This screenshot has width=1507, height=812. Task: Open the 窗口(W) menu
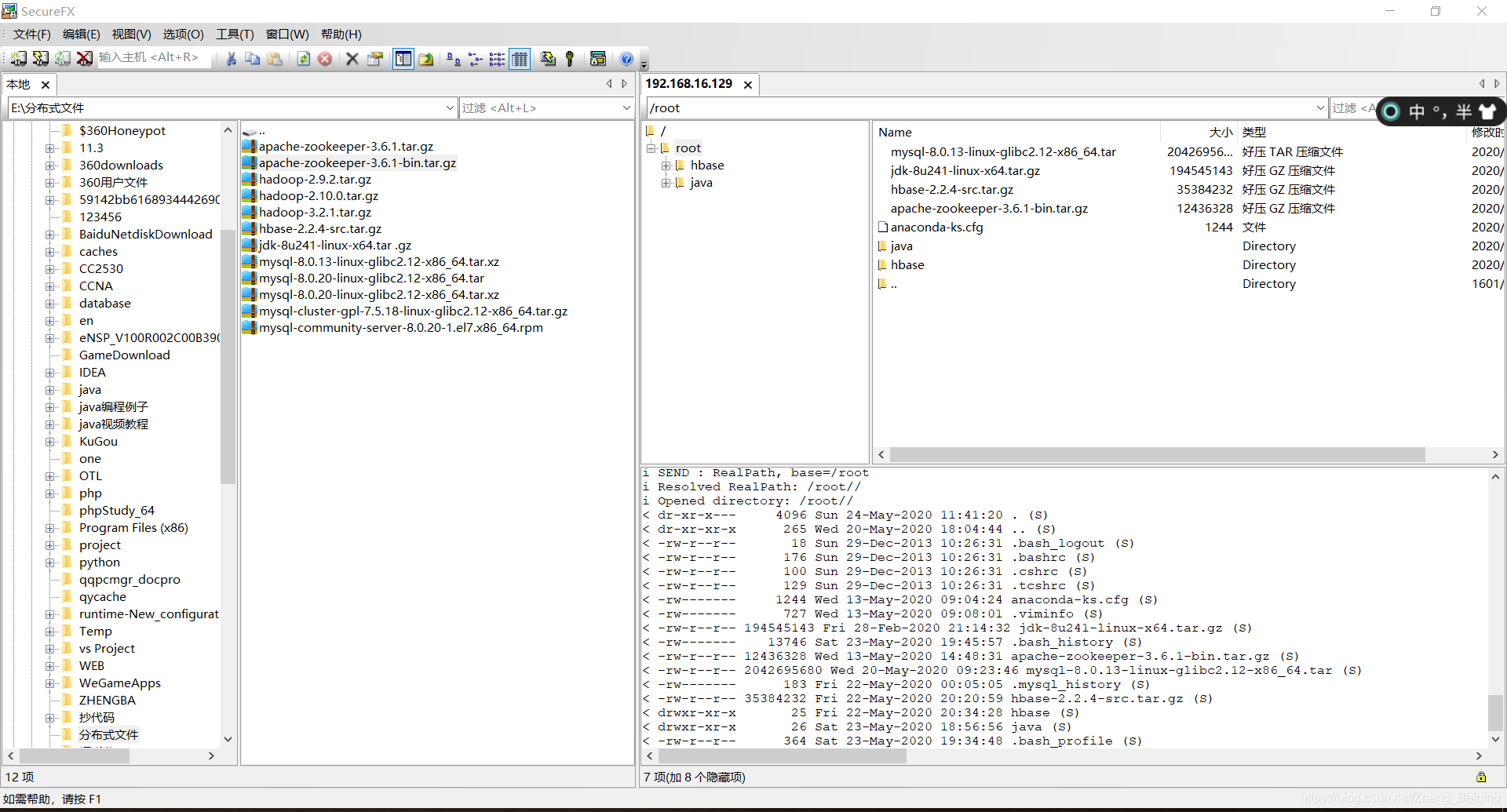(x=287, y=35)
